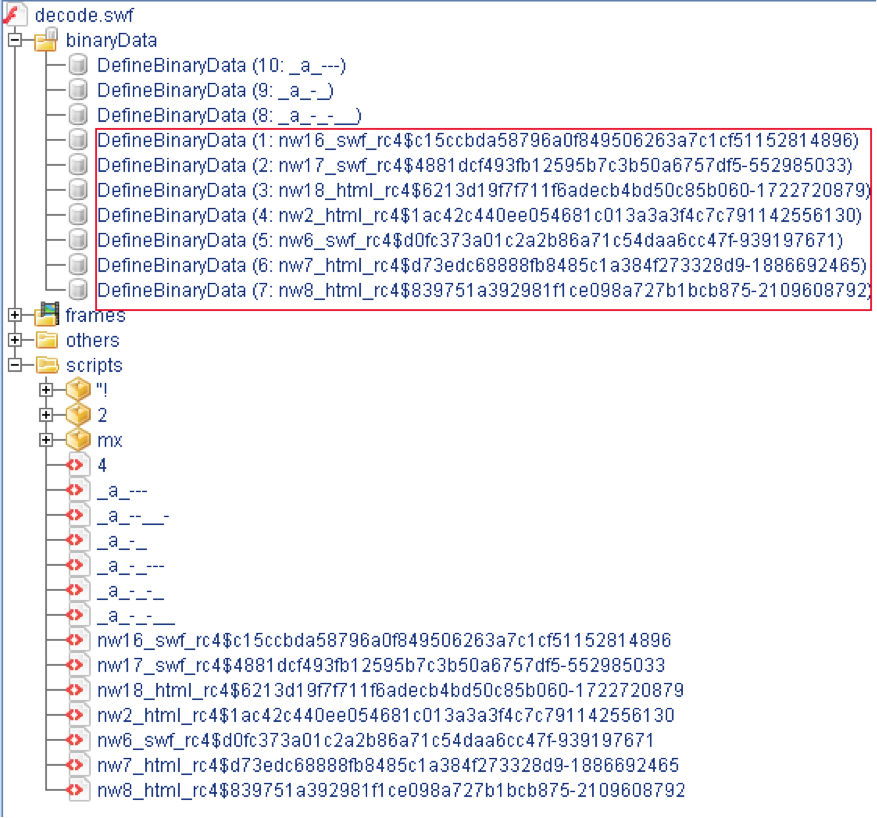Expand the others tree node

(x=15, y=340)
